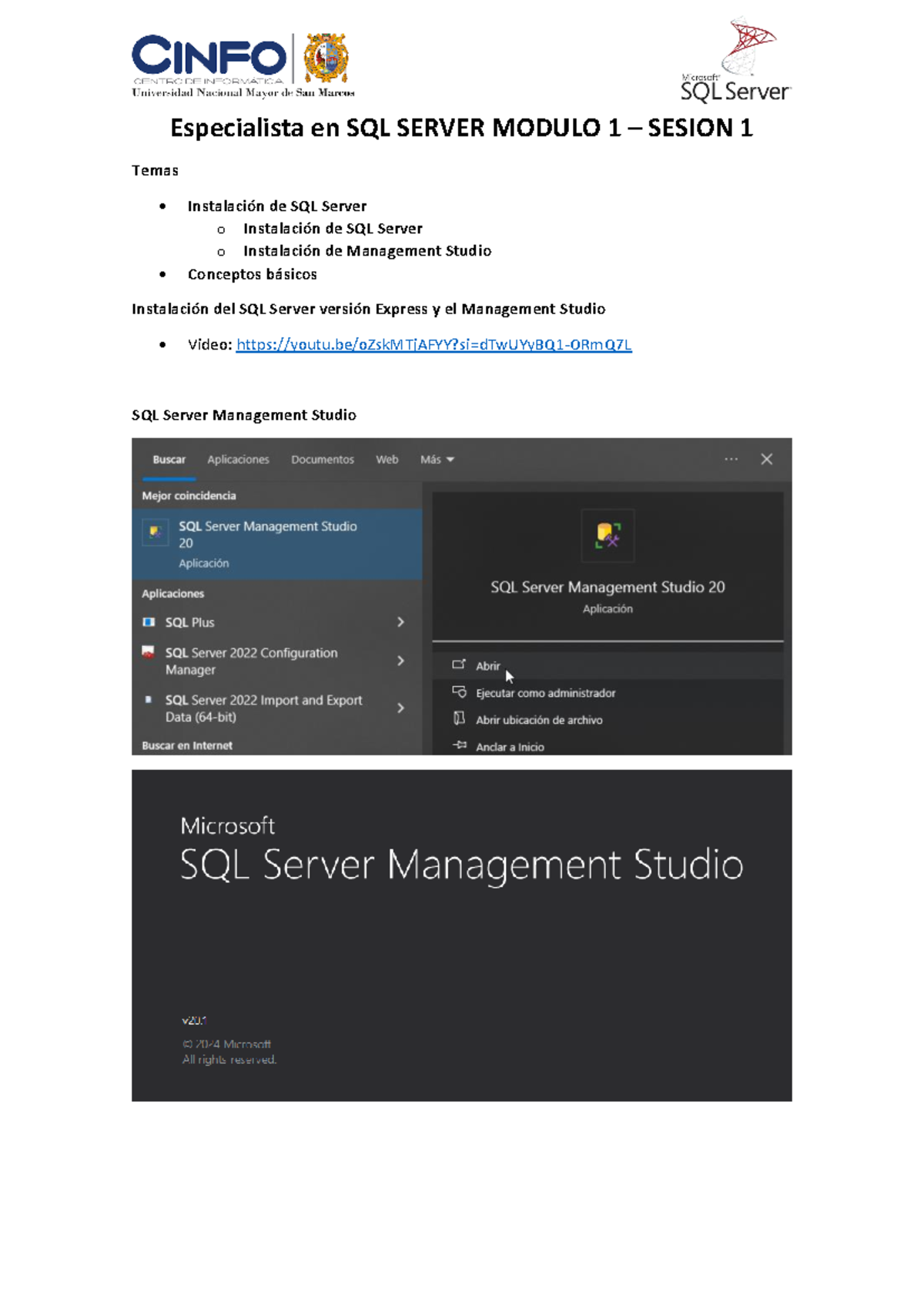The height and width of the screenshot is (1306, 924).
Task: Click the CINFO logo in the header
Action: (209, 59)
